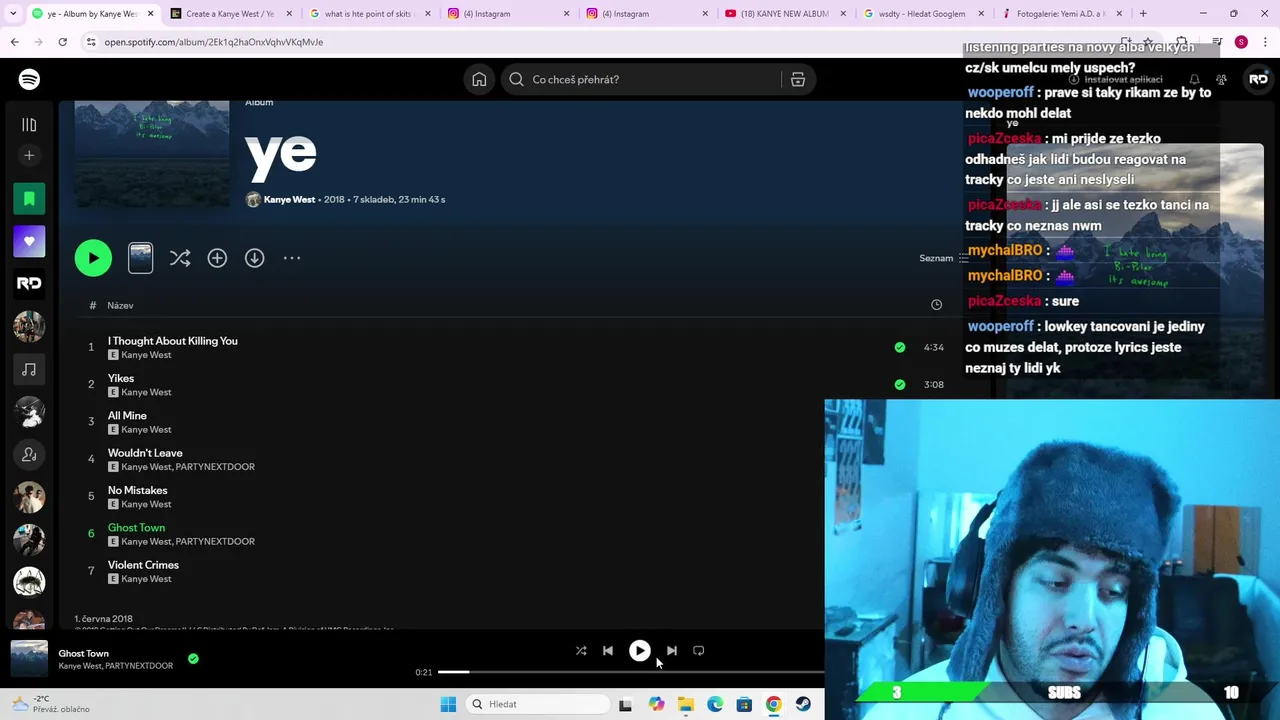Open Spotify home via the logo
Viewport: 1280px width, 720px height.
[29, 79]
